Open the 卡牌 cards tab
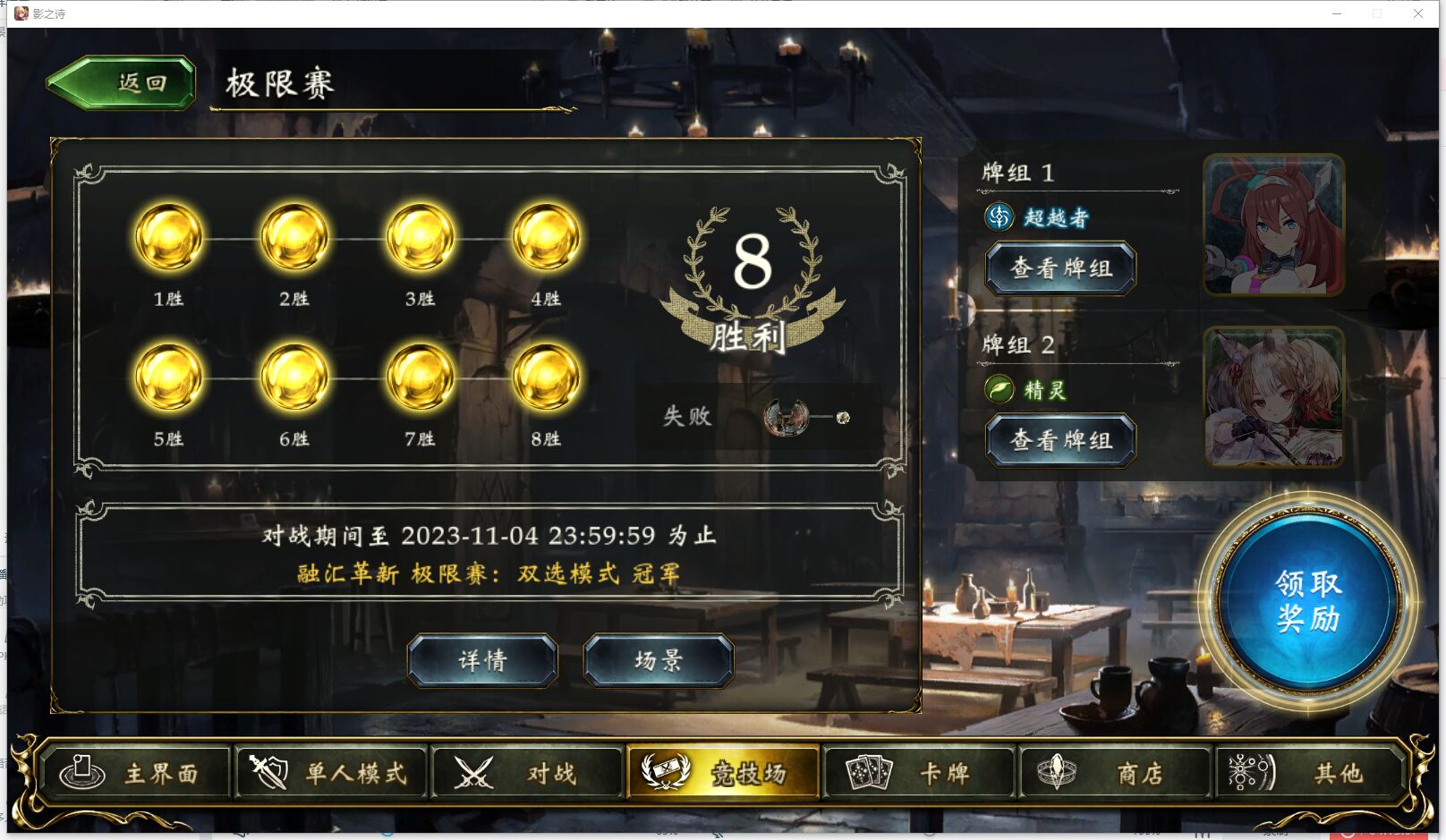The image size is (1446, 840). point(919,772)
